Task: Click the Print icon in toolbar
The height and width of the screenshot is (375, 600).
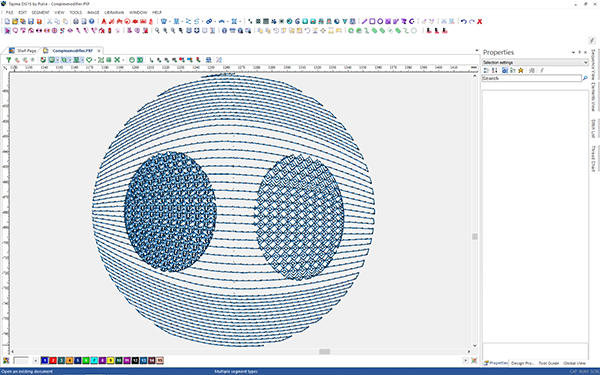Action: pos(76,21)
